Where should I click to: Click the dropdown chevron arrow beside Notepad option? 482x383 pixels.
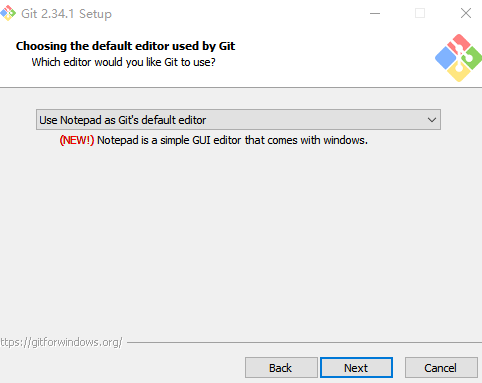(x=432, y=120)
